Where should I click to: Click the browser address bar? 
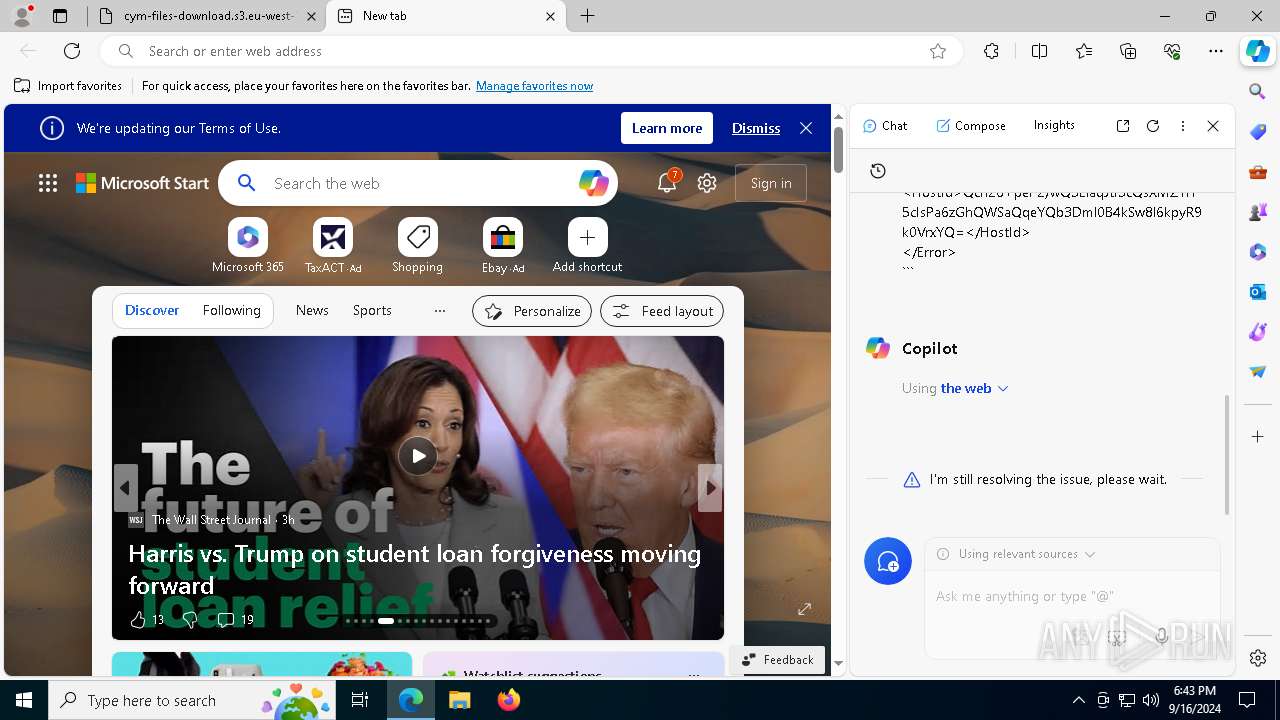(530, 51)
